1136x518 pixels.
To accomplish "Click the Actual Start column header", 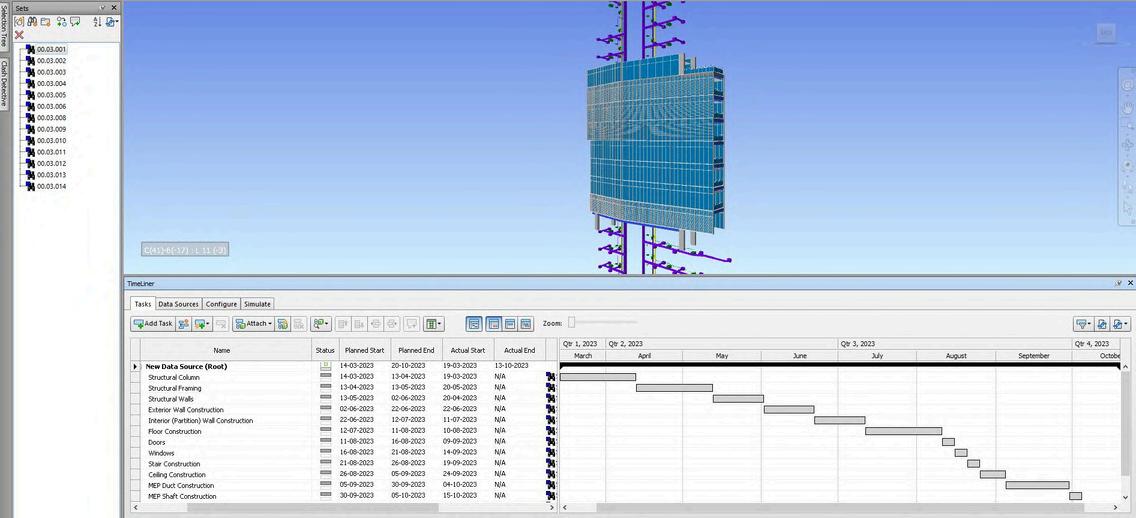I will coord(468,350).
